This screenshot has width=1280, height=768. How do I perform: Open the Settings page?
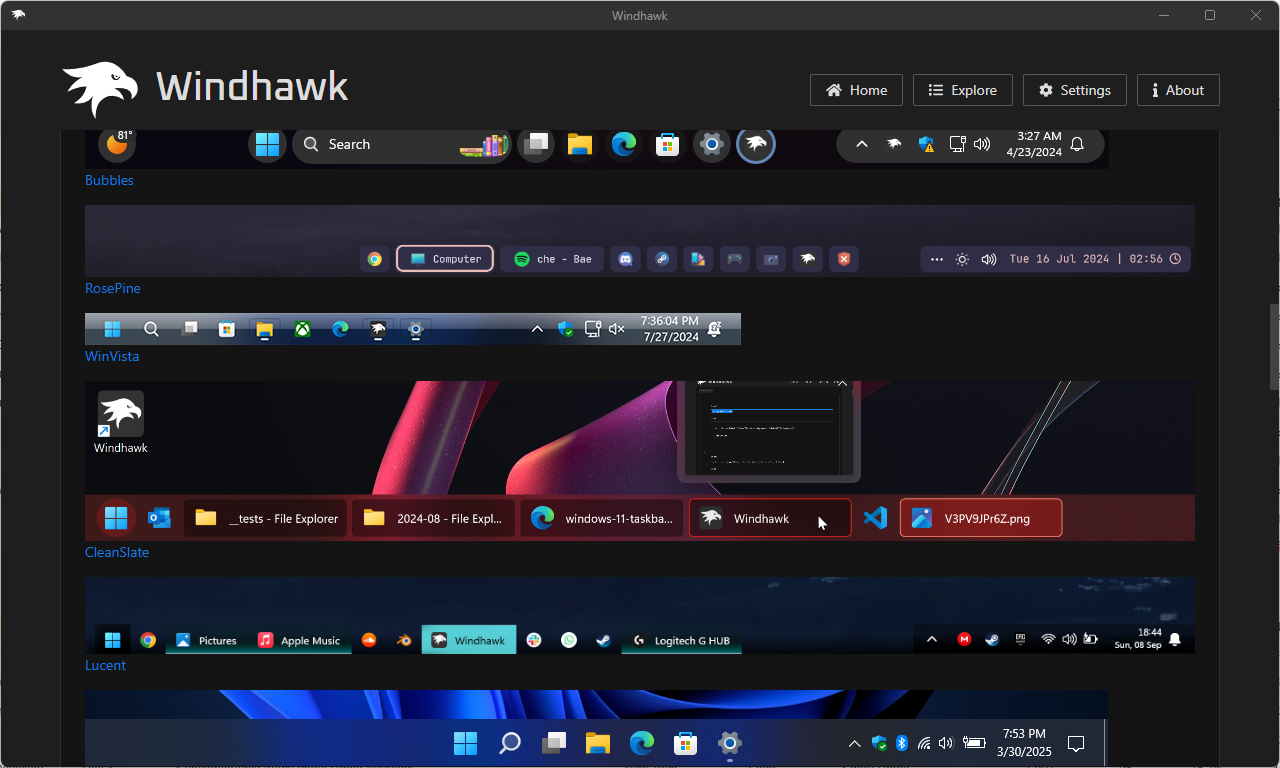point(1074,90)
